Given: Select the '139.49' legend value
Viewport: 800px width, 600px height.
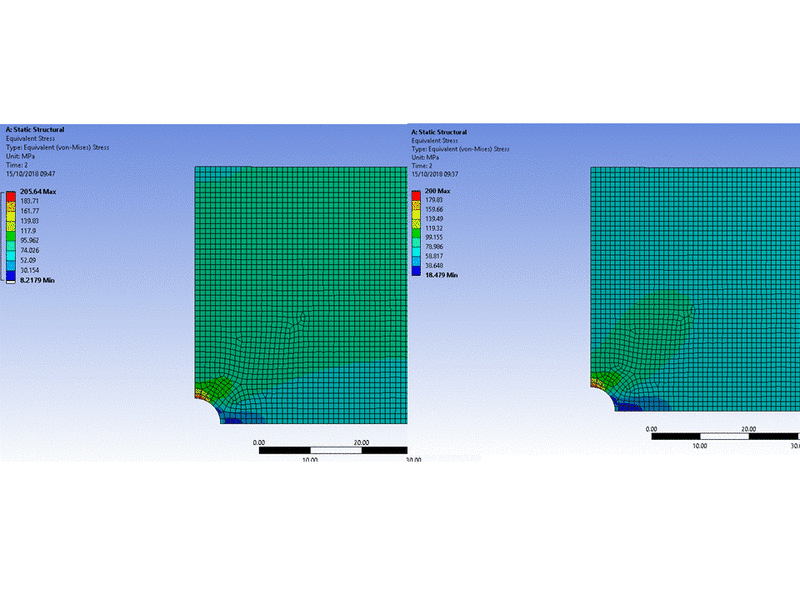Looking at the screenshot, I should click(x=434, y=219).
